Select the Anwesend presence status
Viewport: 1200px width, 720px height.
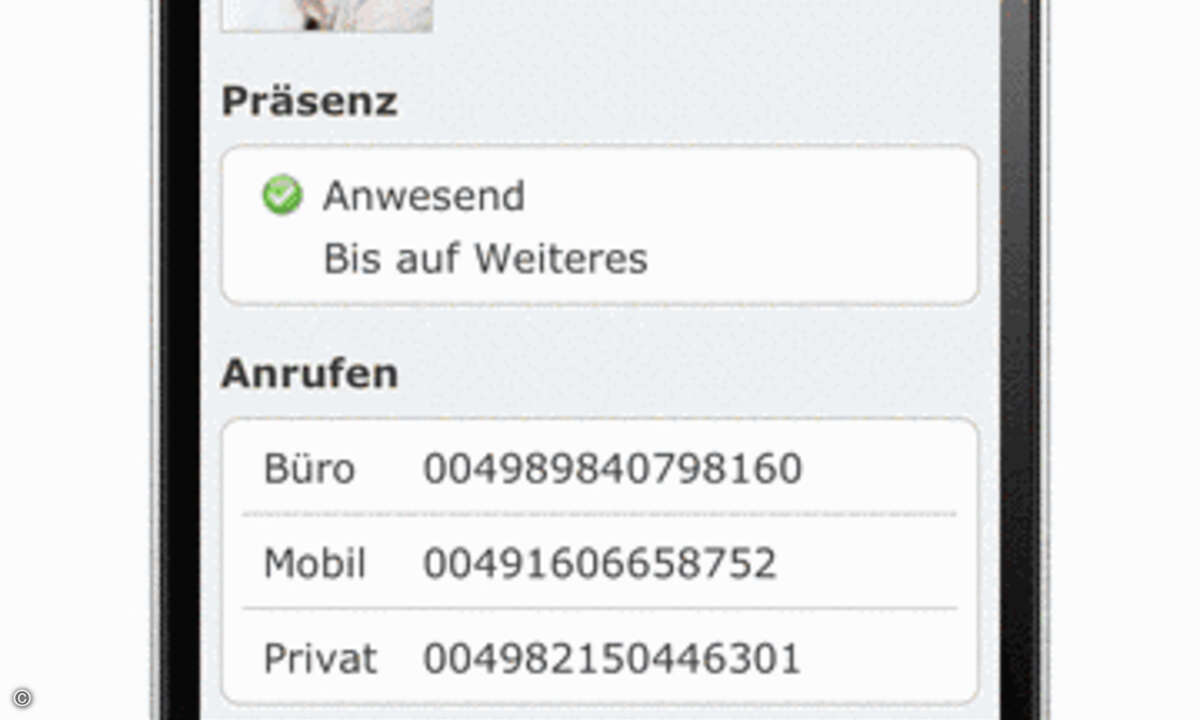423,196
